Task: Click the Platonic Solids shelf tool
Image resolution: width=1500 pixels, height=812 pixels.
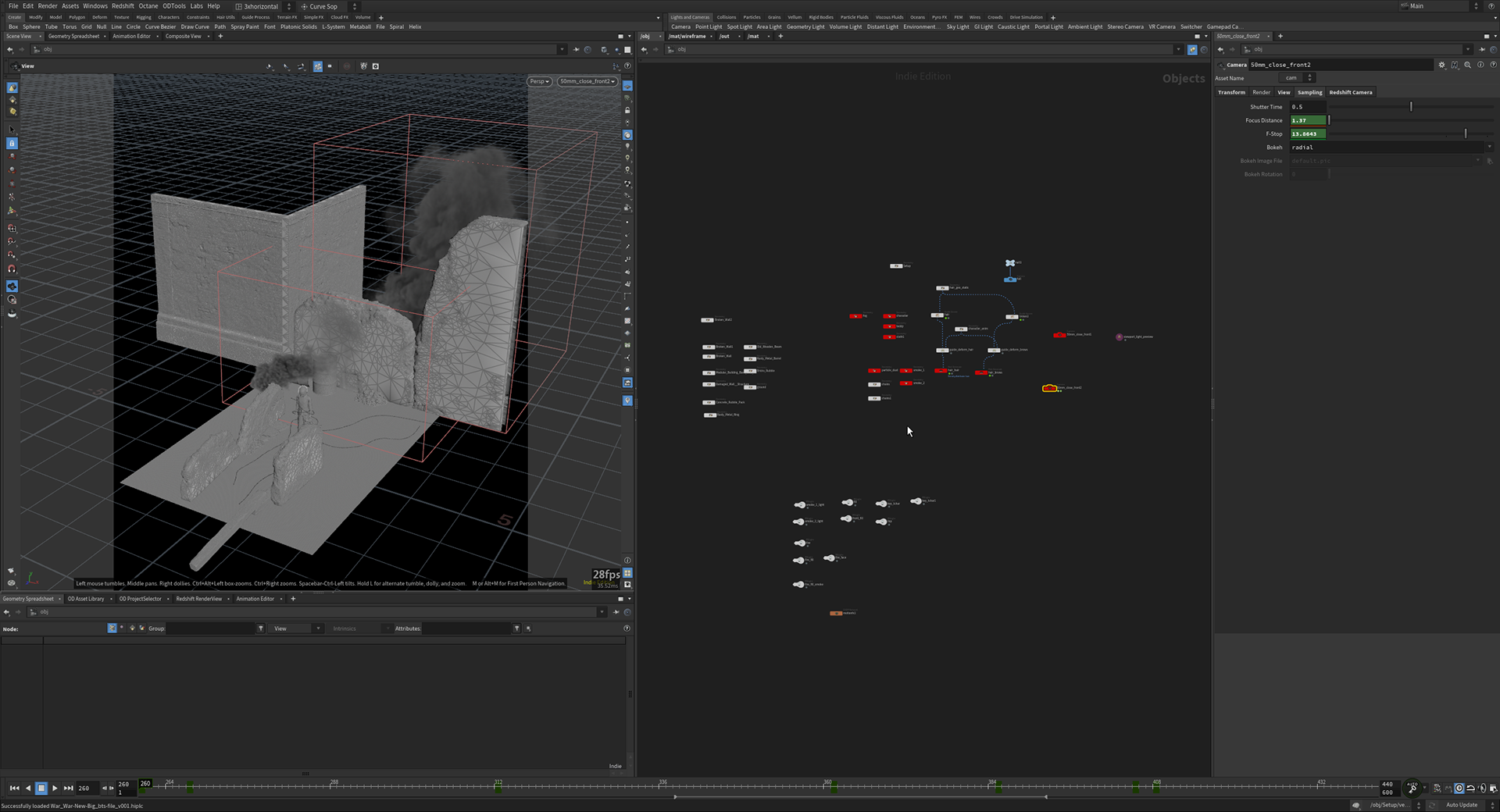Action: pyautogui.click(x=298, y=27)
